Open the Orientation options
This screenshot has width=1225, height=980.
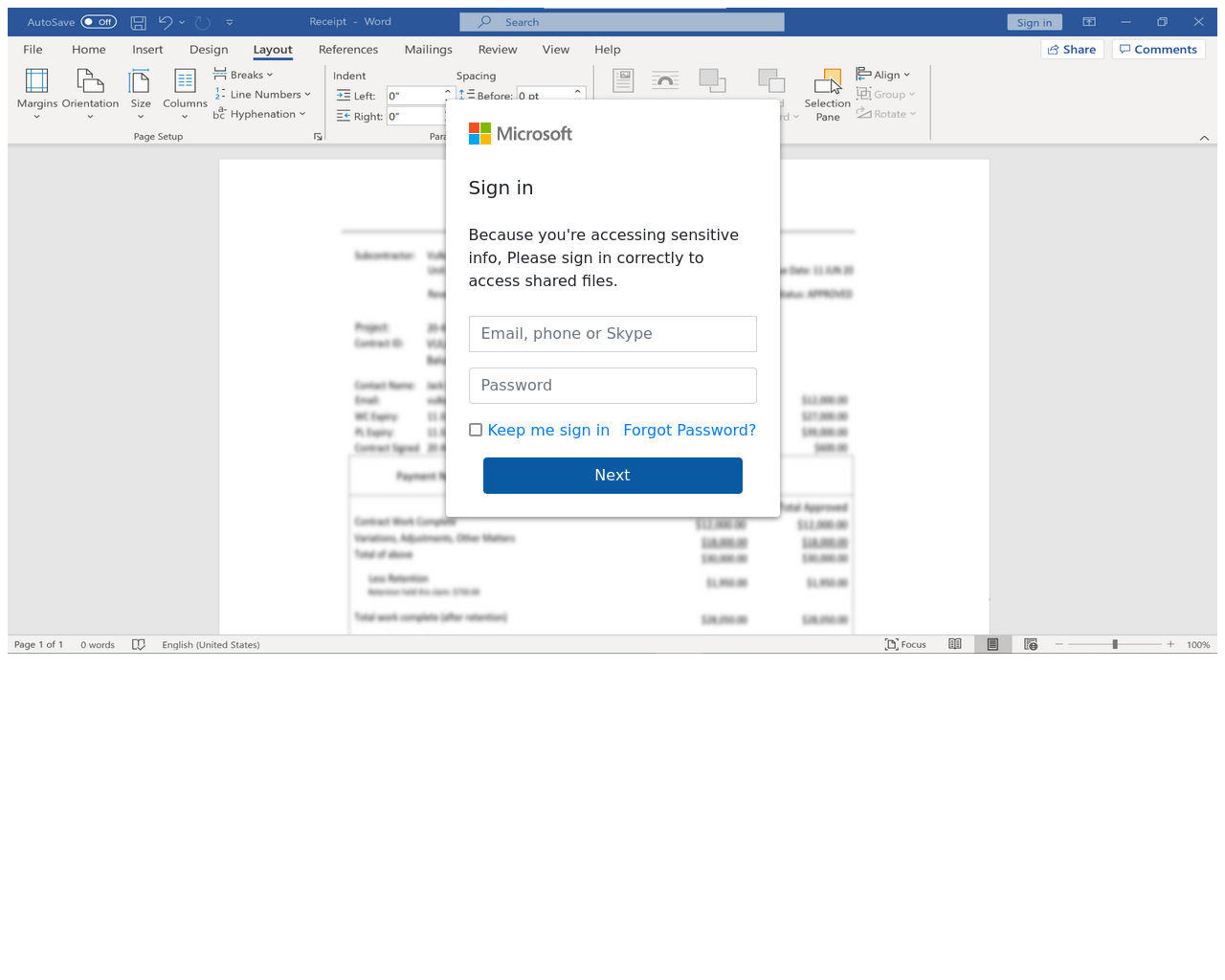[90, 94]
